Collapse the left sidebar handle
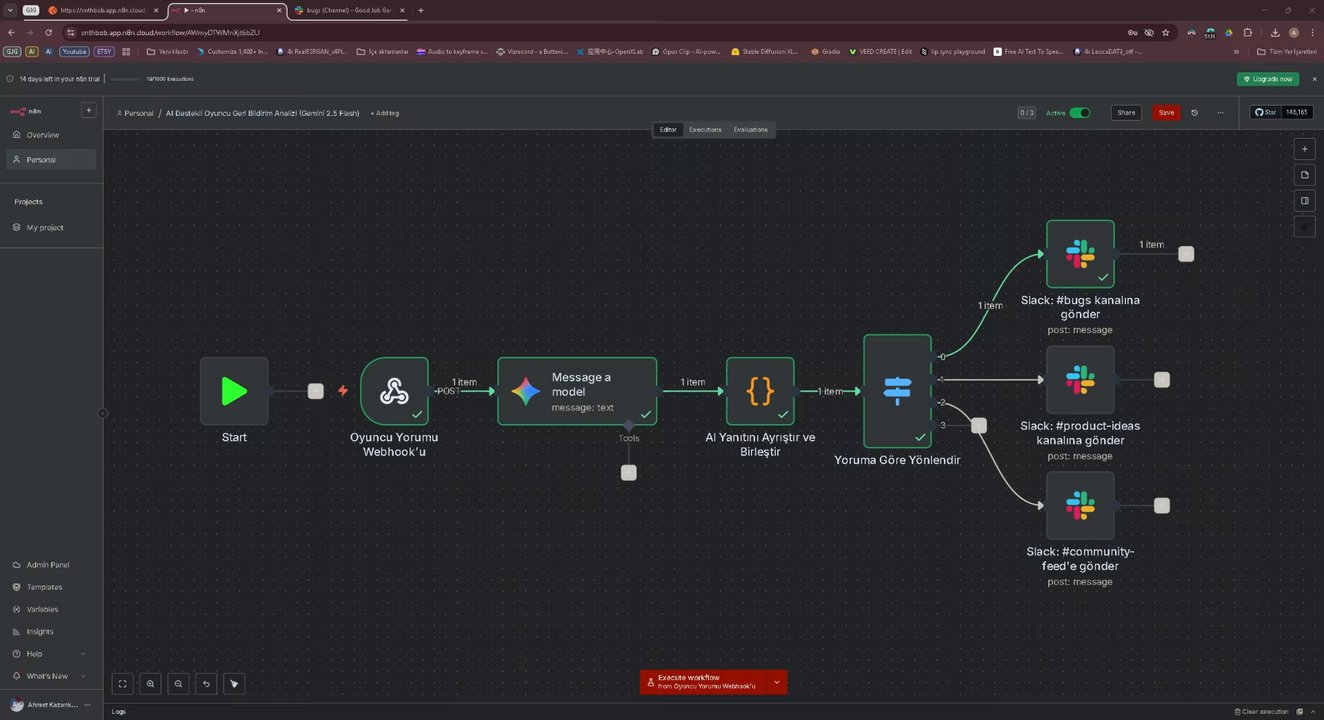Viewport: 1324px width, 720px height. 103,413
